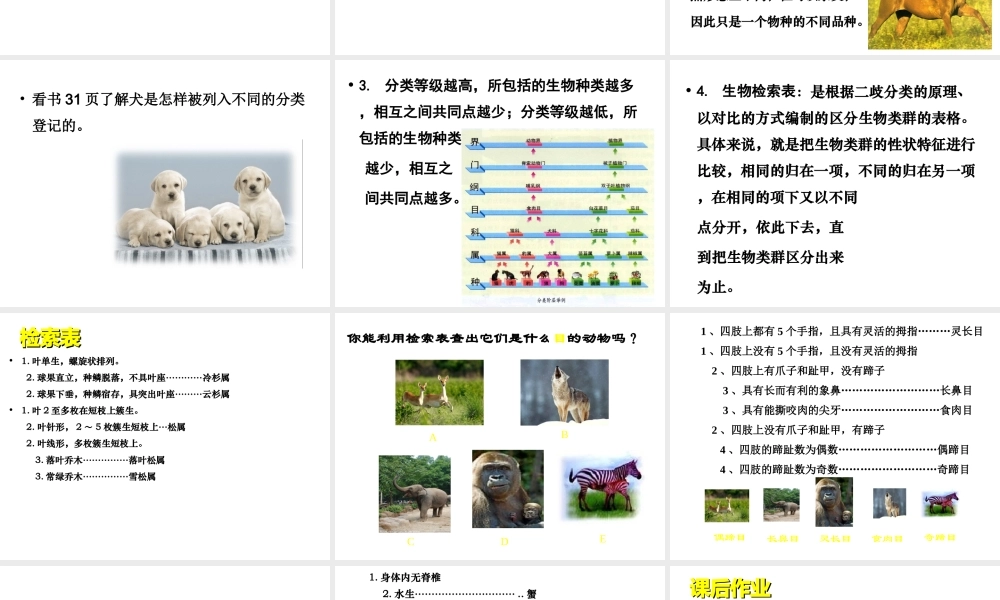Click the yellow caption 偶蹄目 under the deer

coord(730,538)
